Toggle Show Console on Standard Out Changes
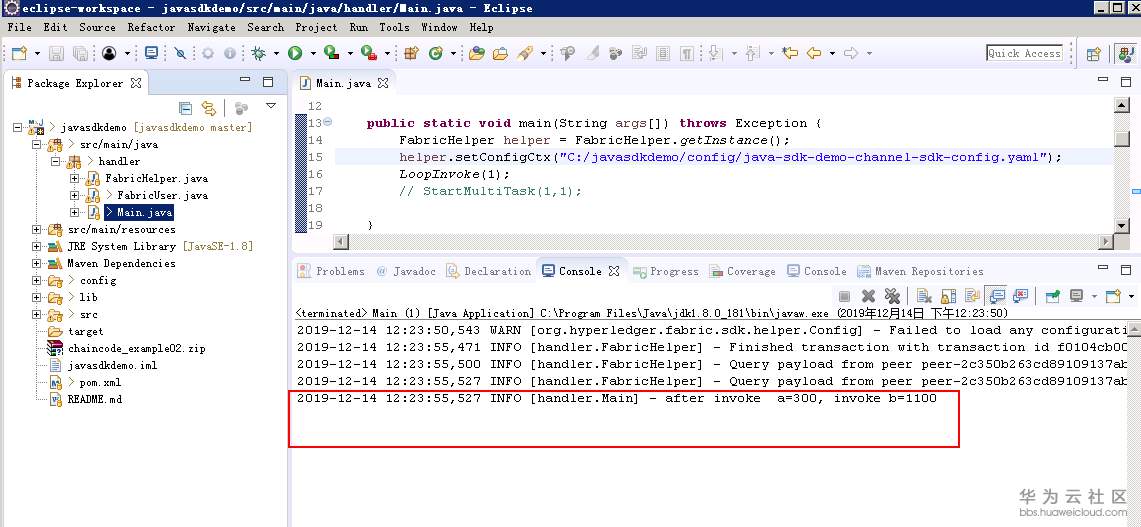The width and height of the screenshot is (1141, 527). [x=997, y=296]
